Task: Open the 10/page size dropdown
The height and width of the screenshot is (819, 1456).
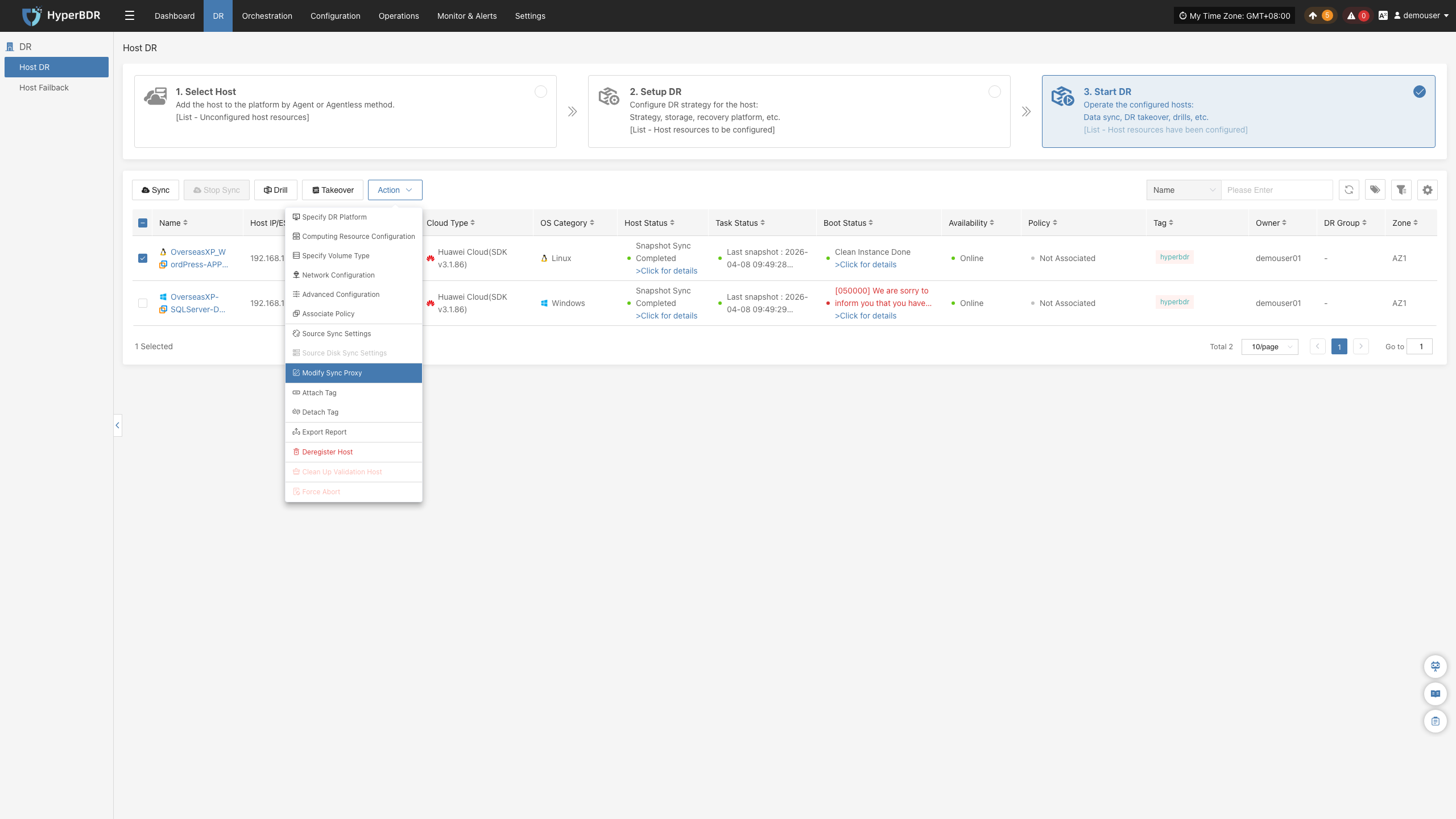Action: tap(1269, 346)
